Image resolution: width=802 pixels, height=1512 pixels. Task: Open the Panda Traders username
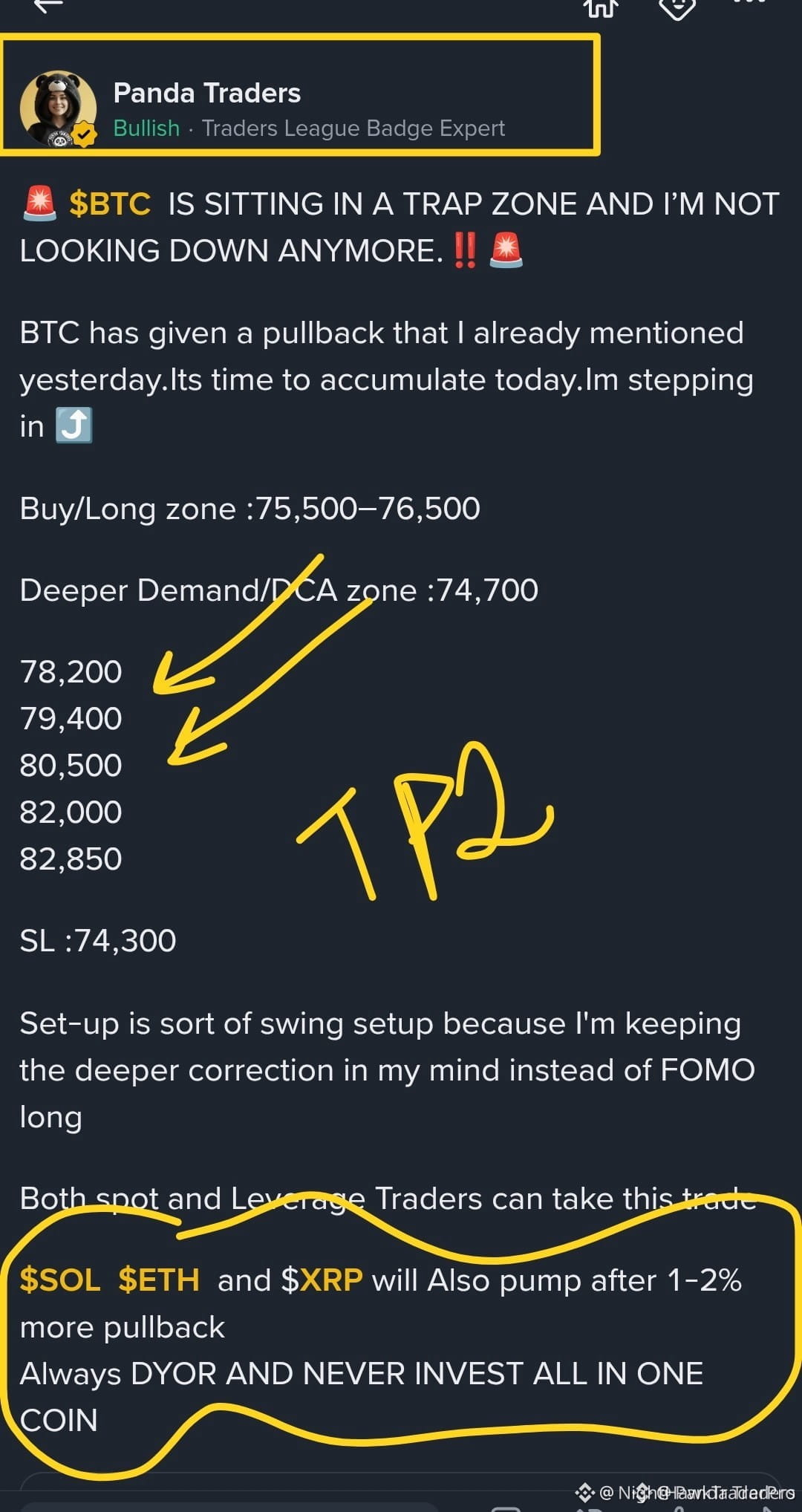pyautogui.click(x=206, y=93)
